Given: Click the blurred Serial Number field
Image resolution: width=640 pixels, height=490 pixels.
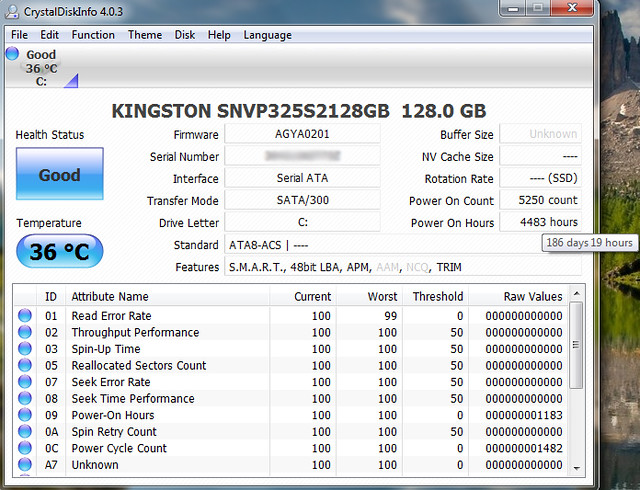Looking at the screenshot, I should 302,156.
